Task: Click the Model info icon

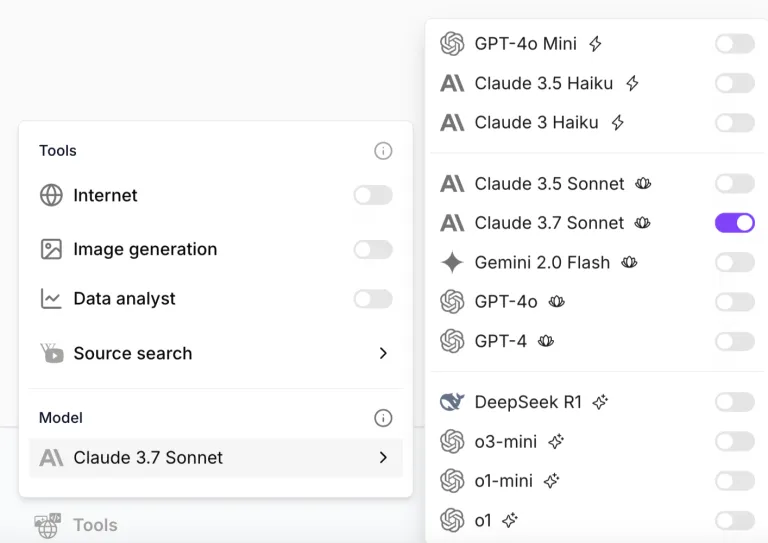Action: coord(383,418)
